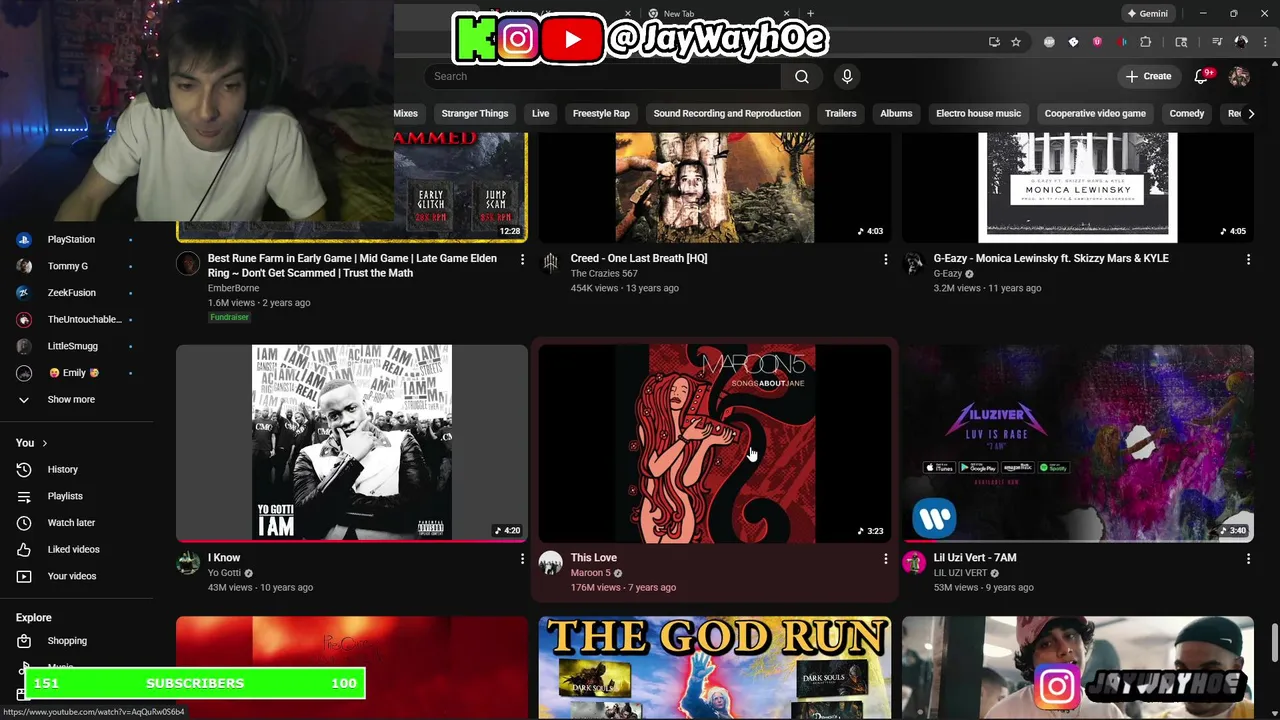Open the white tag extension icon

1073,42
